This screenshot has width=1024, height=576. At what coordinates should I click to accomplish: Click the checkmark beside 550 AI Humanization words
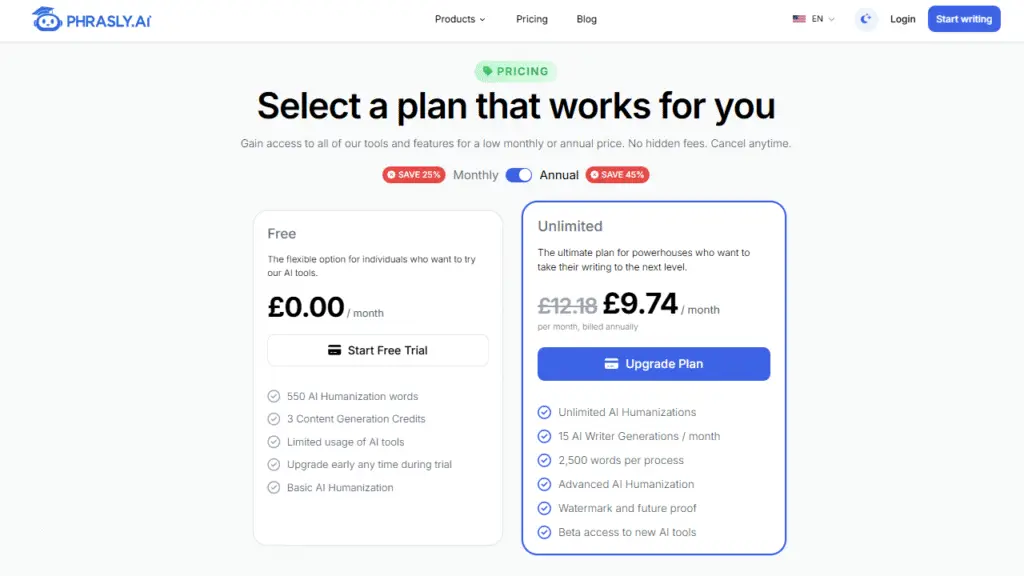click(274, 396)
